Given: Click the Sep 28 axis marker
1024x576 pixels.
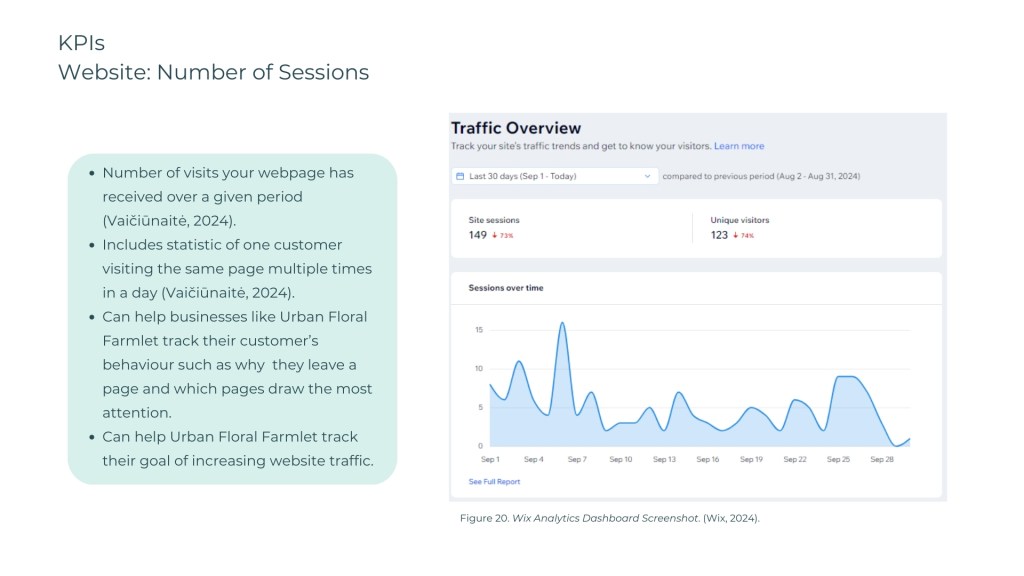Looking at the screenshot, I should click(x=881, y=459).
